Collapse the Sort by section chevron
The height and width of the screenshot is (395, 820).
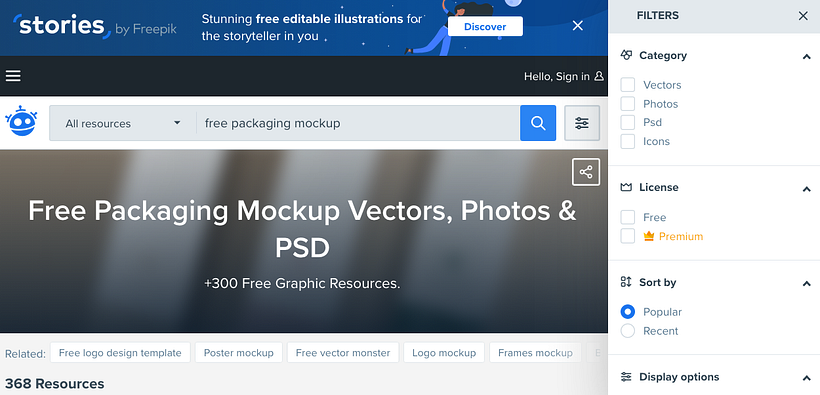(x=806, y=283)
